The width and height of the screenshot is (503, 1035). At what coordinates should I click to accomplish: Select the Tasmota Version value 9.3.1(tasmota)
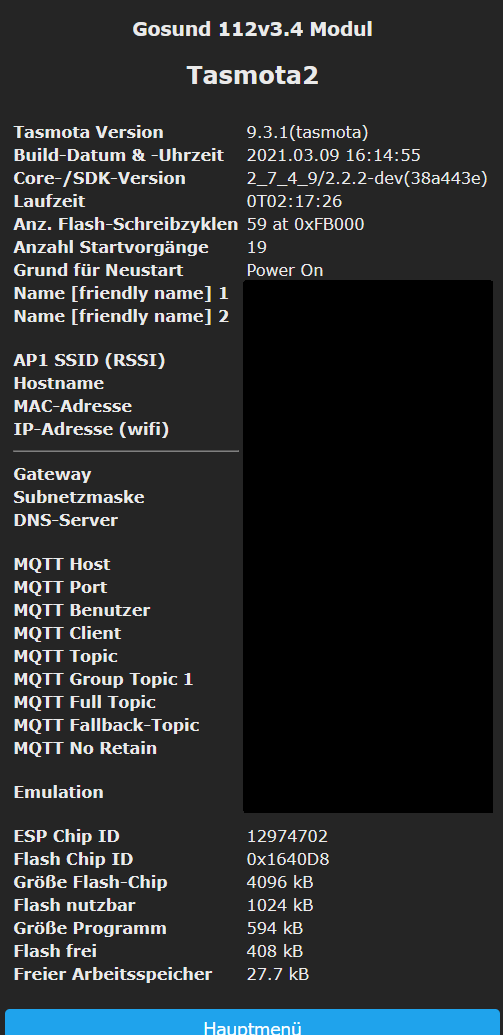coord(307,132)
